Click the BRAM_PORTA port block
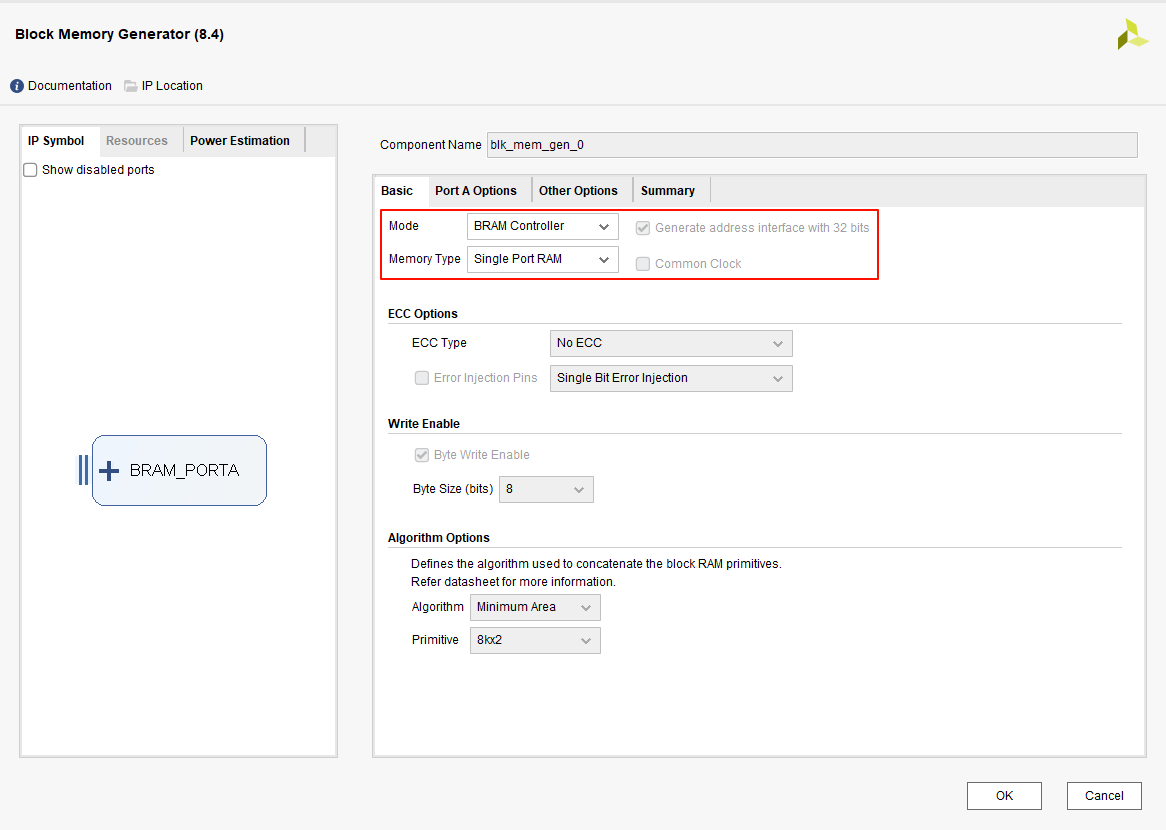Image resolution: width=1166 pixels, height=830 pixels. click(179, 470)
